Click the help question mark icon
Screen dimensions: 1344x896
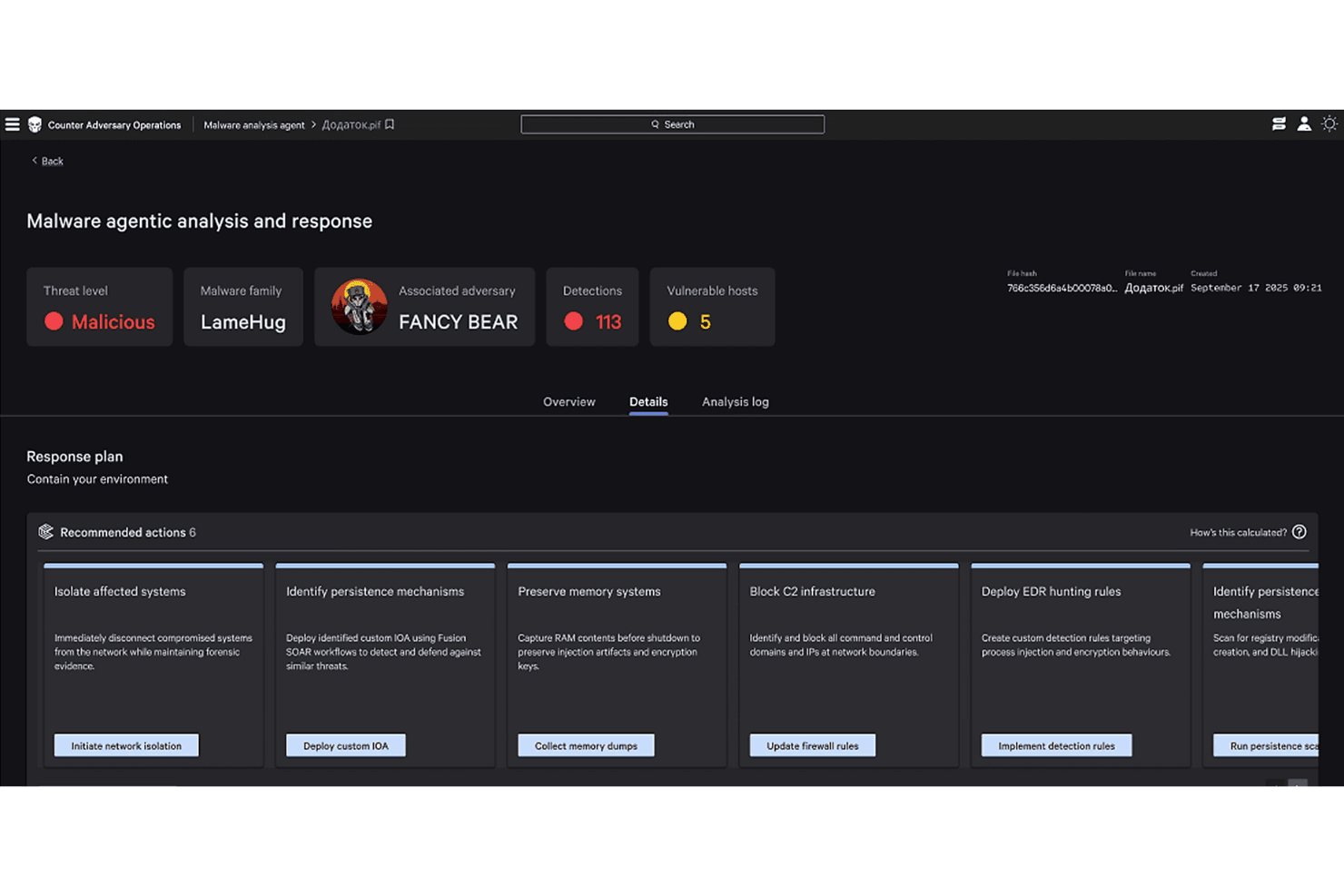[x=1300, y=532]
